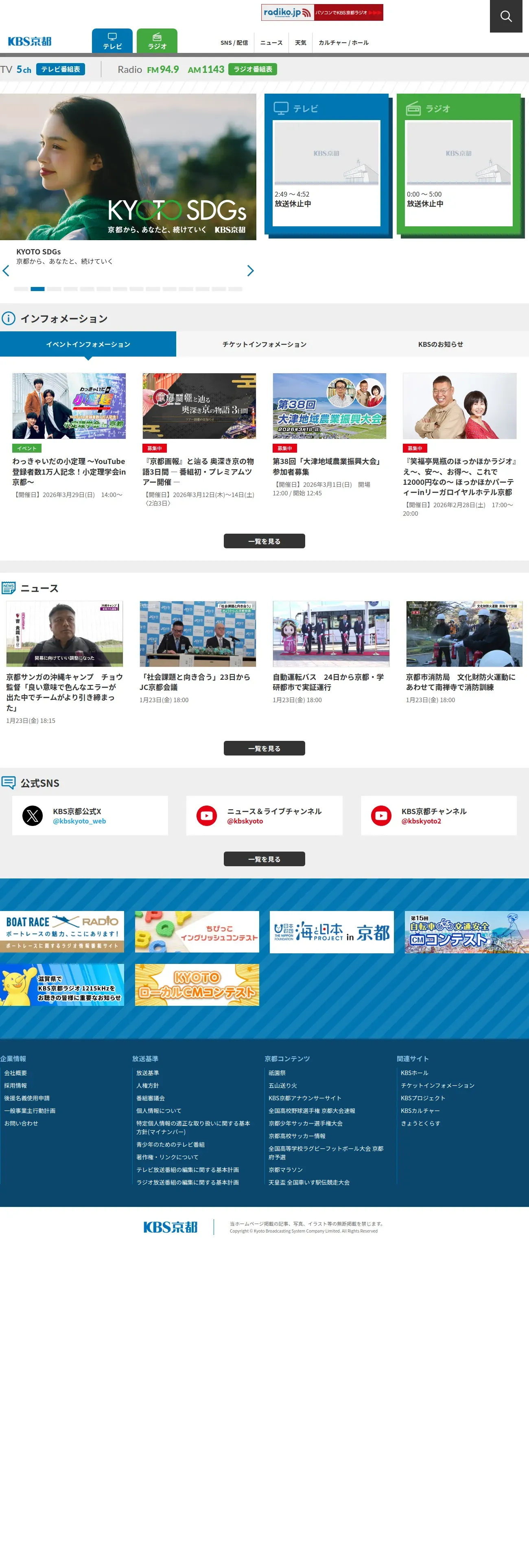Open KBS京都公式X account icon
Screen dimensions: 529x1568
[33, 816]
